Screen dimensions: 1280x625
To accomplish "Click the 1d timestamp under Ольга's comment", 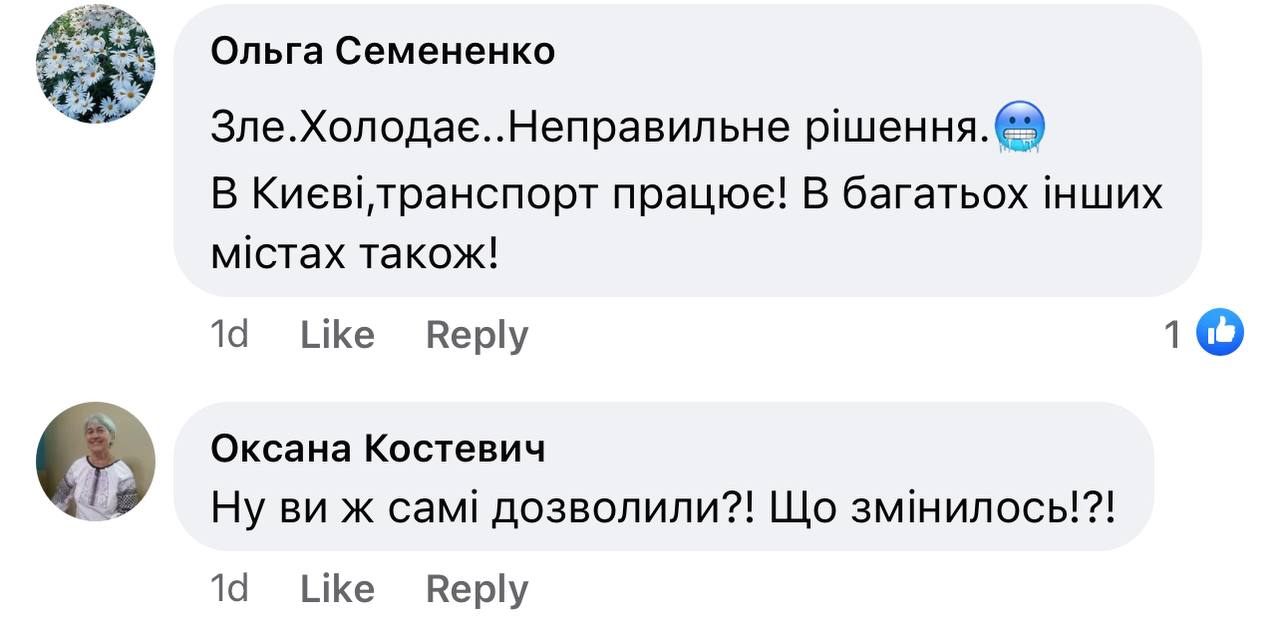I will click(x=230, y=334).
